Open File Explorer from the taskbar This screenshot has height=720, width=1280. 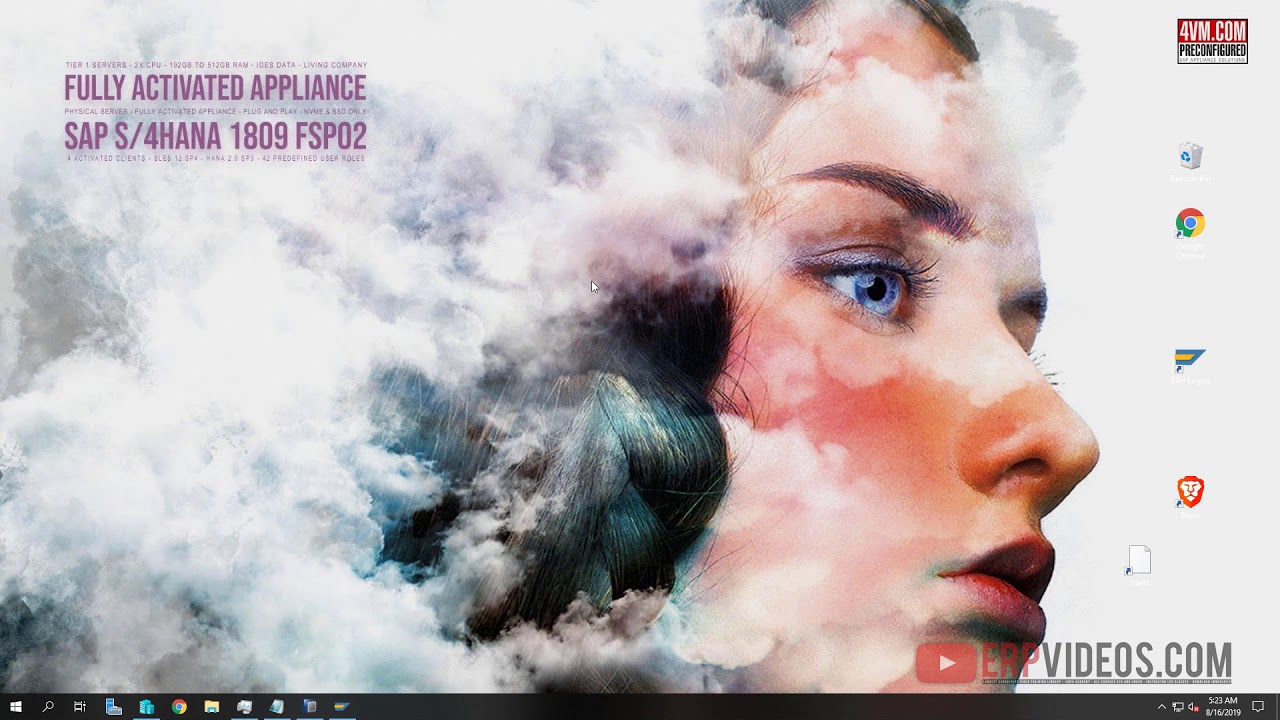click(x=212, y=706)
